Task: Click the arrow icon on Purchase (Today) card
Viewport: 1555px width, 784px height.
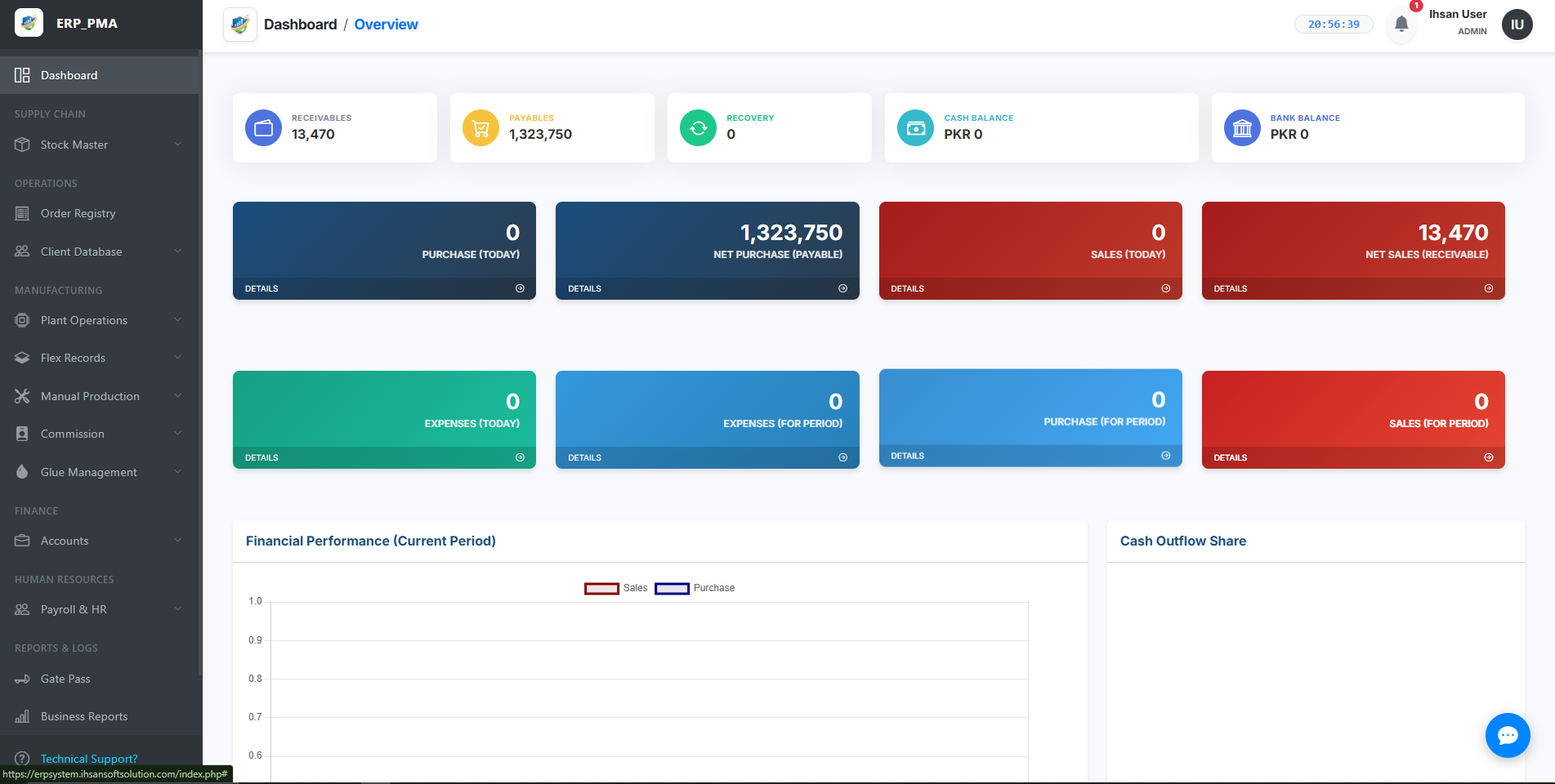Action: [x=520, y=288]
